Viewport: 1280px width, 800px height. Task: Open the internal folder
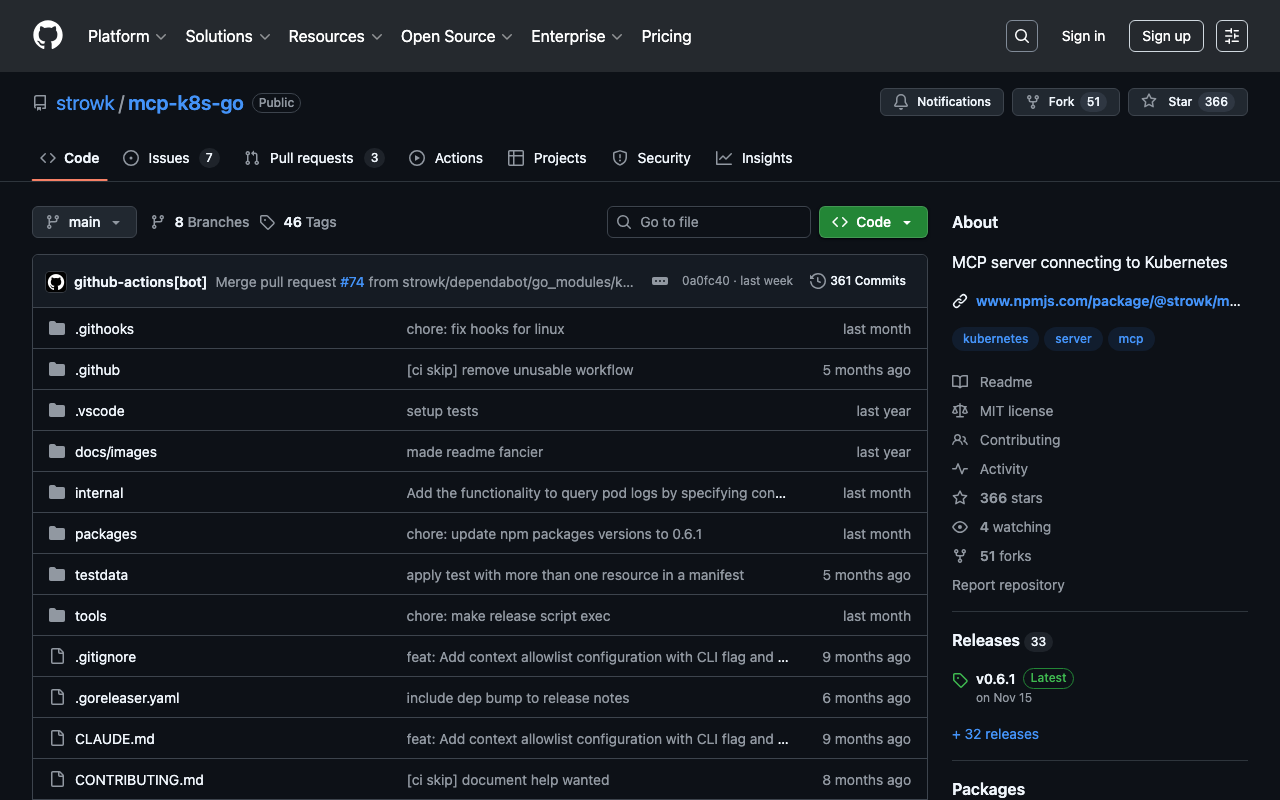pos(99,493)
